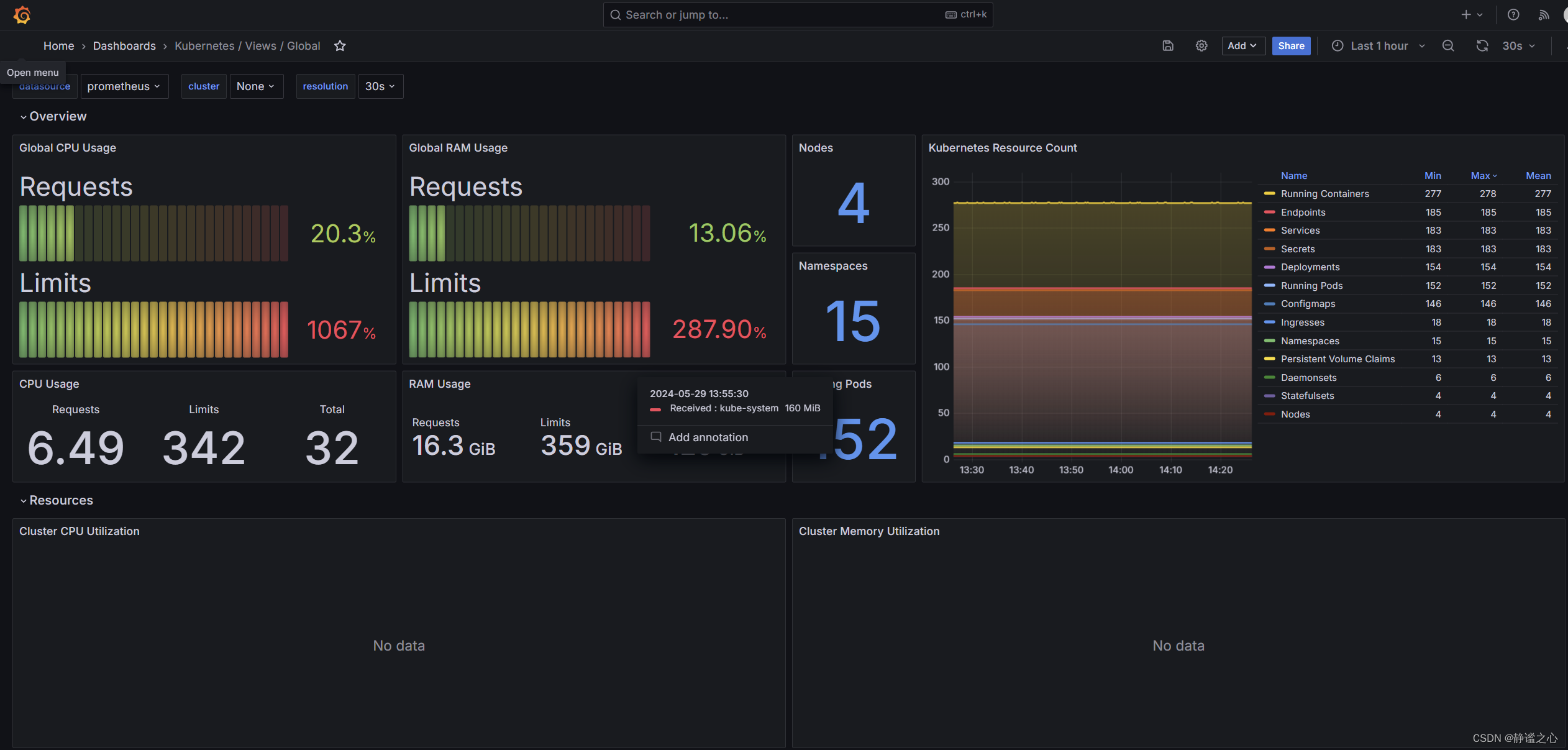Open the news feed RSS icon
Screen dimensions: 1568x750
point(1544,15)
